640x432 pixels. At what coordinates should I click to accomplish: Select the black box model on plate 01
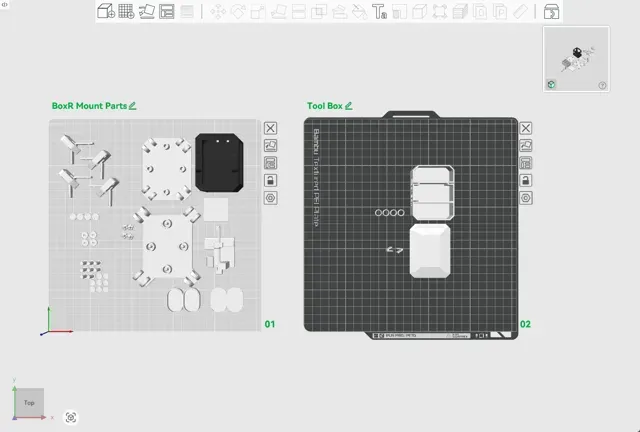[219, 162]
